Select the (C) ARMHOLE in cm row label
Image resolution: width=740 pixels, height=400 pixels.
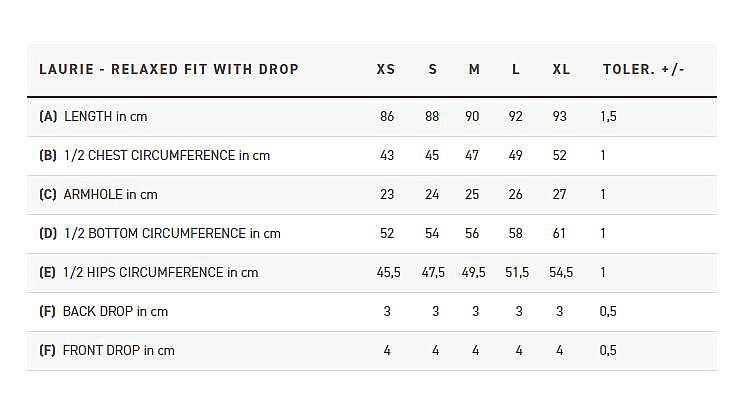98,195
